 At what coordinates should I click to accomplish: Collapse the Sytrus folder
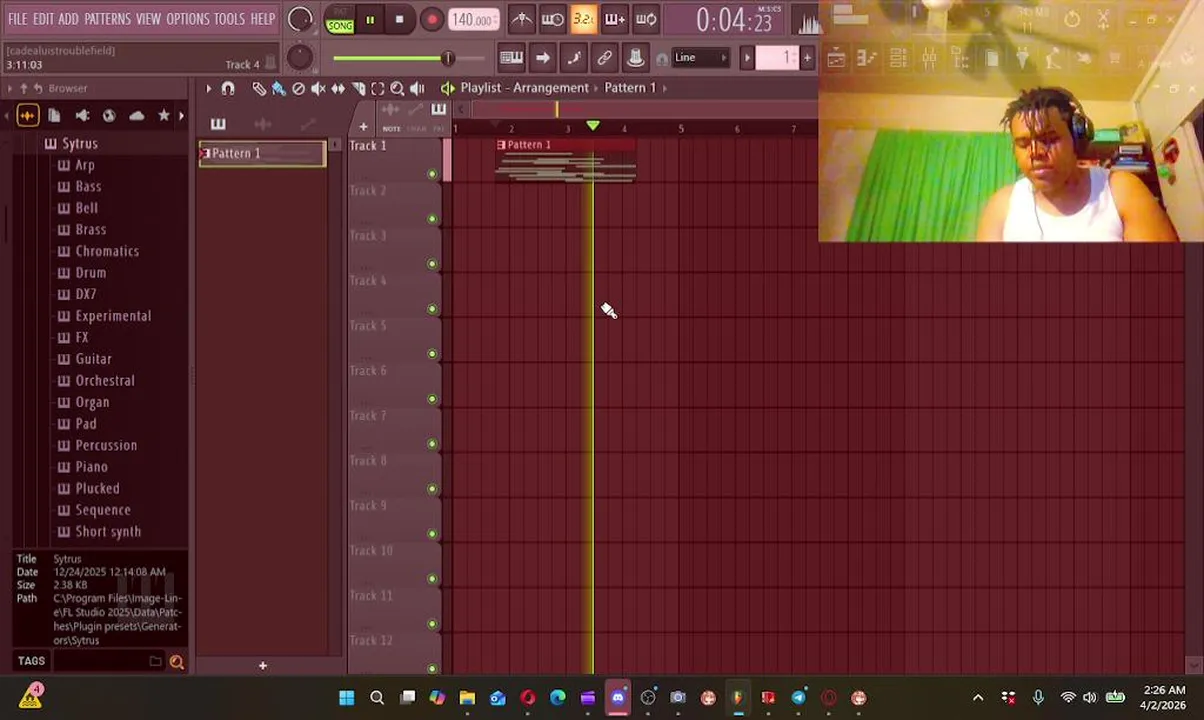(x=70, y=144)
